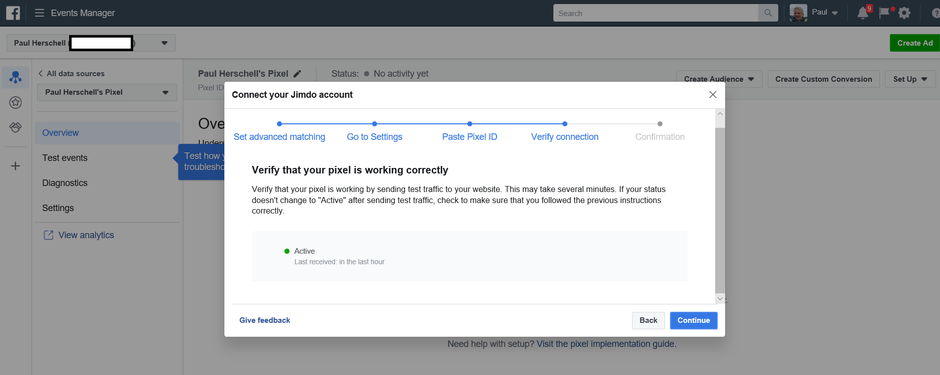Open the settings gear in top bar
940x375 pixels.
click(x=904, y=13)
